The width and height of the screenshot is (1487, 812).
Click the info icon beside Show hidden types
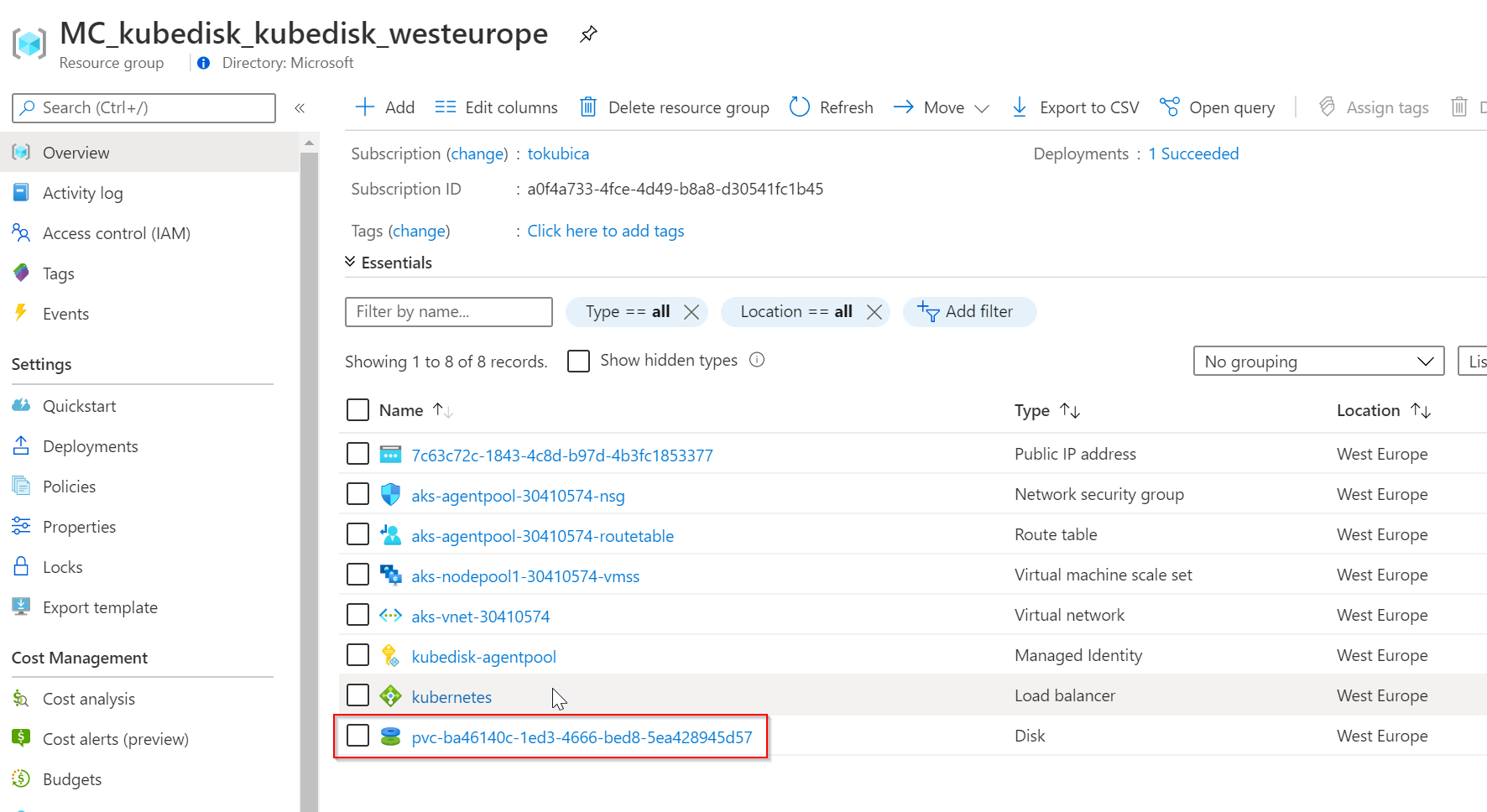(x=757, y=360)
